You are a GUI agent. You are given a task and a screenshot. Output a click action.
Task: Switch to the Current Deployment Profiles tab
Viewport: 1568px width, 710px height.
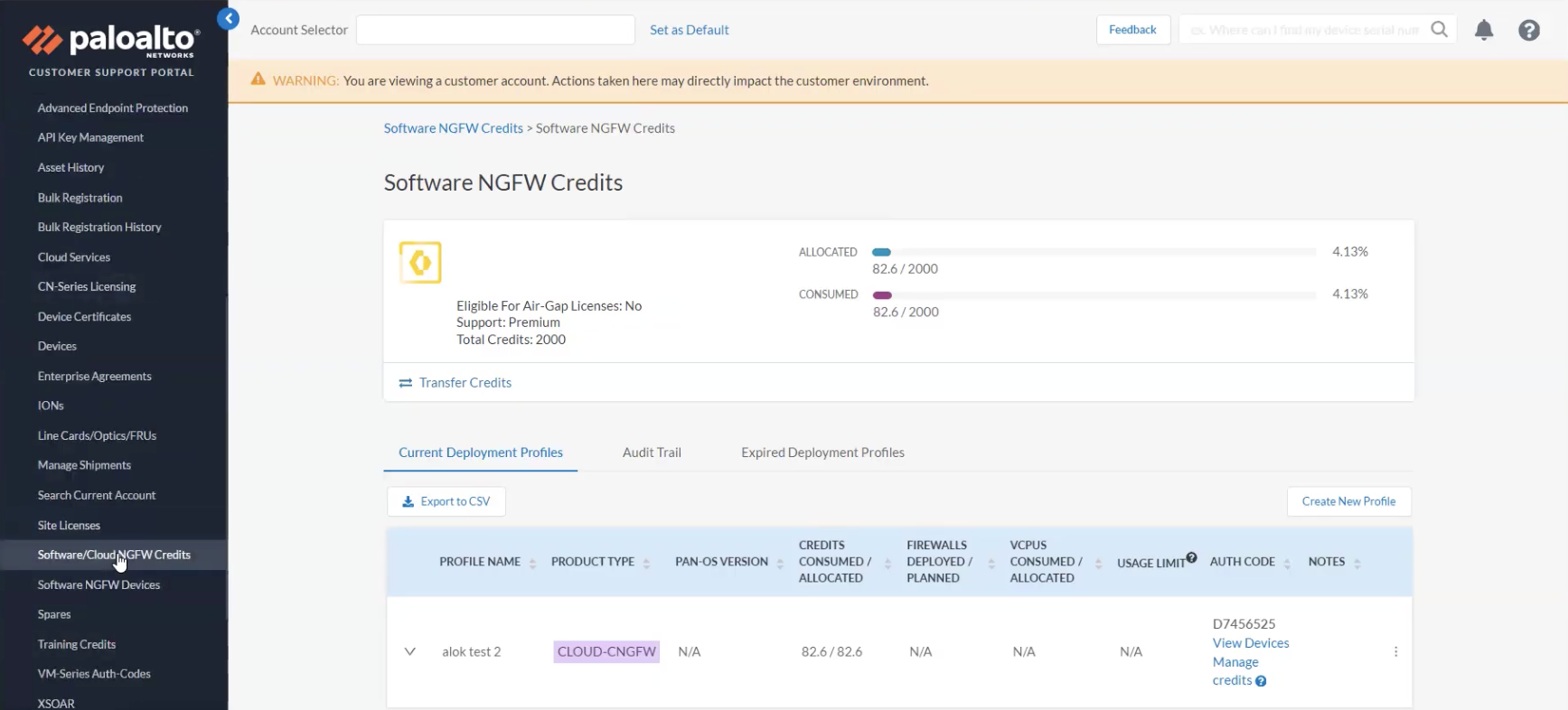pyautogui.click(x=481, y=453)
